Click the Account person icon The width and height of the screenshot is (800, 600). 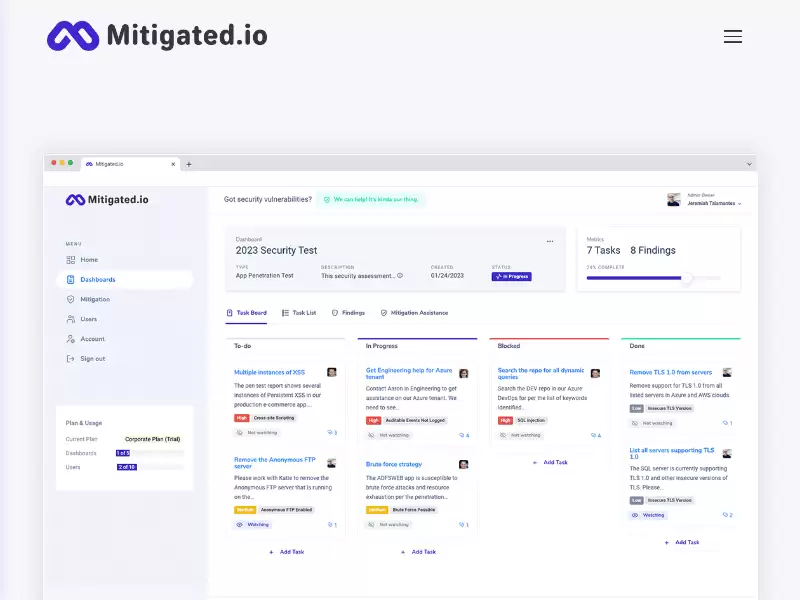tap(70, 339)
